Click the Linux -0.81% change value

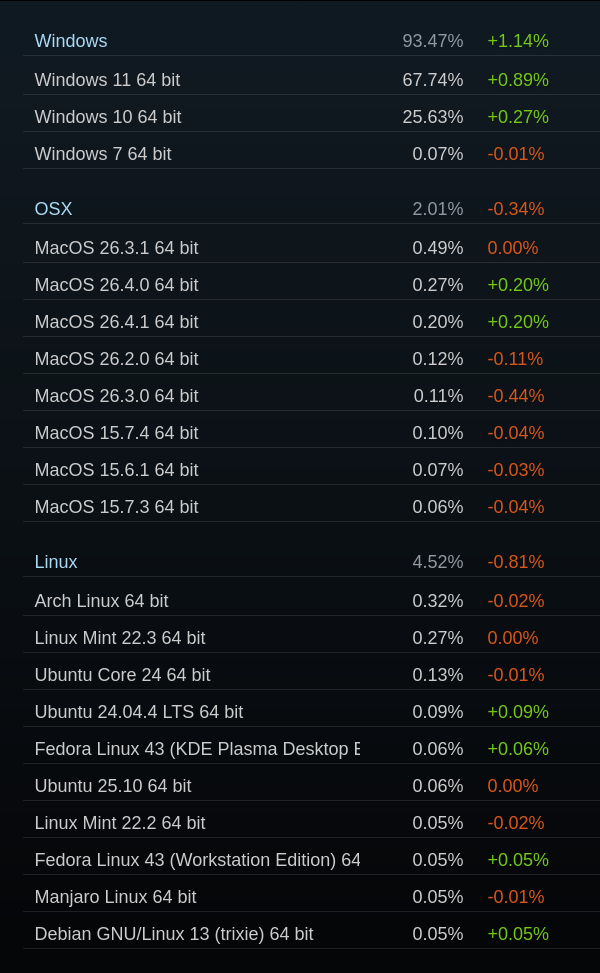(516, 562)
